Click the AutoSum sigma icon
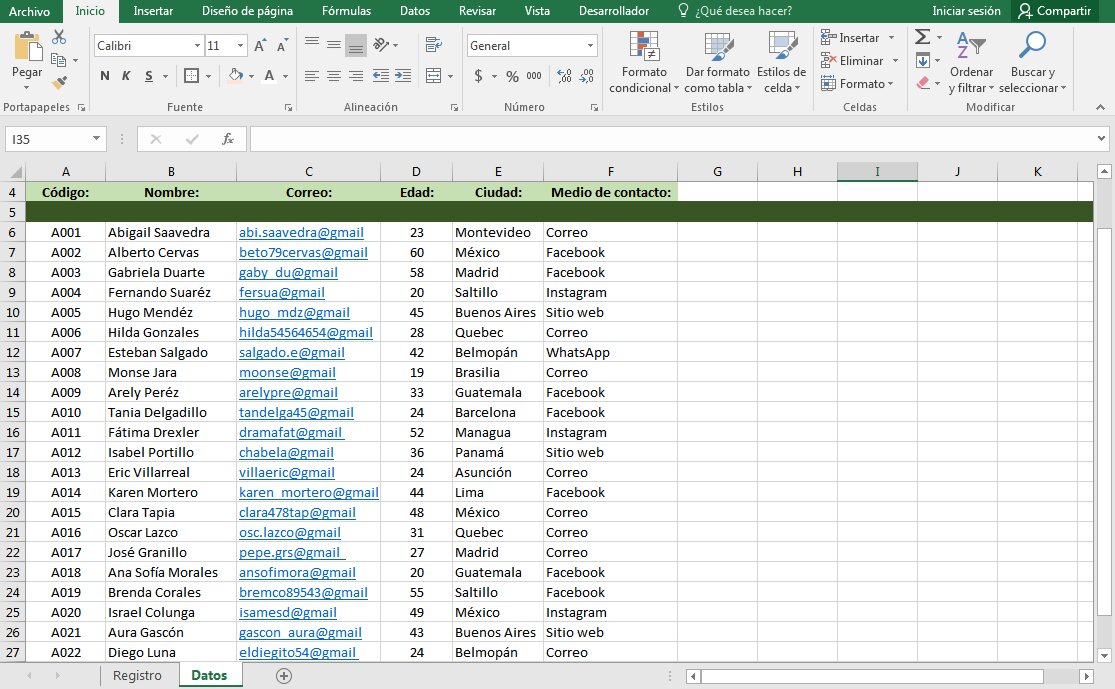Image resolution: width=1115 pixels, height=689 pixels. pos(922,36)
